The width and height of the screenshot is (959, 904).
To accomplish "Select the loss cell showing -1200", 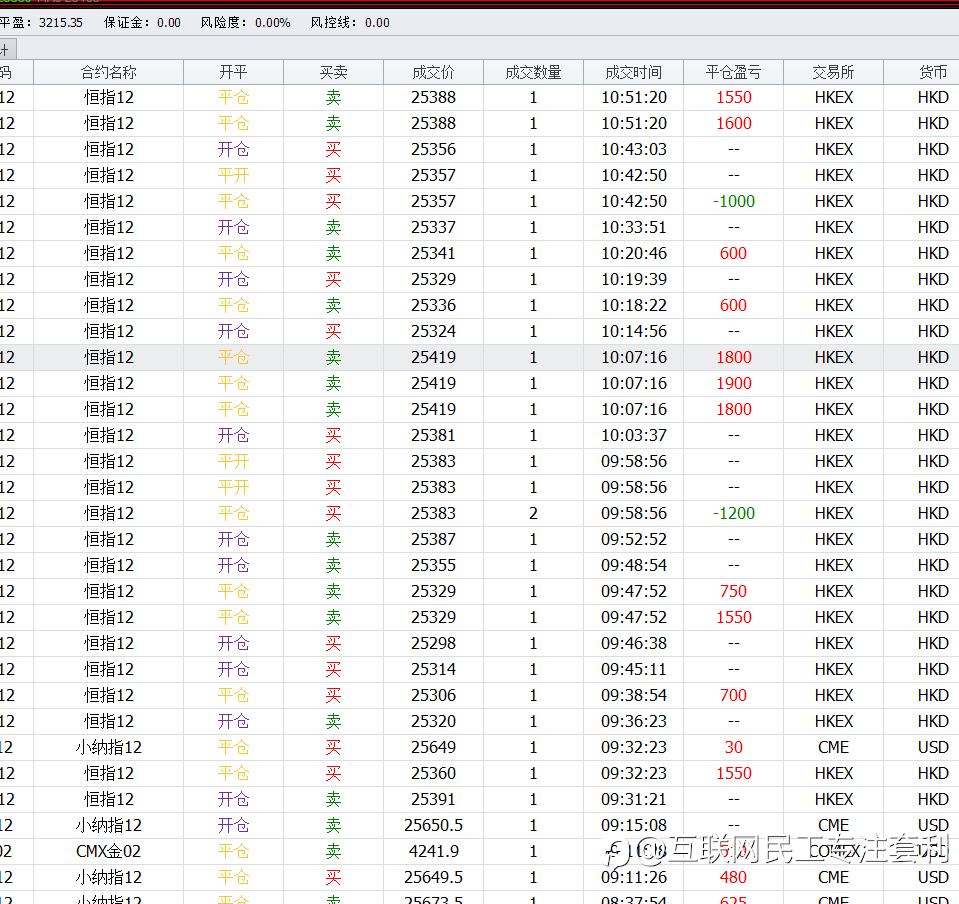I will point(734,513).
